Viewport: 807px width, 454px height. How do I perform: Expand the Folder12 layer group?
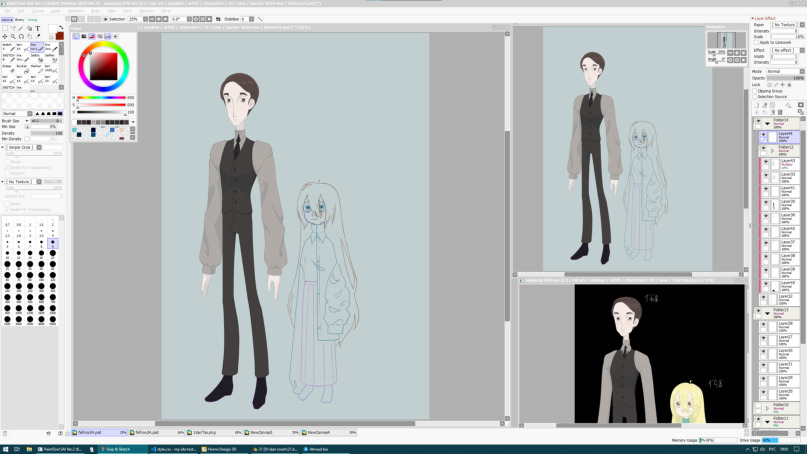coord(770,150)
